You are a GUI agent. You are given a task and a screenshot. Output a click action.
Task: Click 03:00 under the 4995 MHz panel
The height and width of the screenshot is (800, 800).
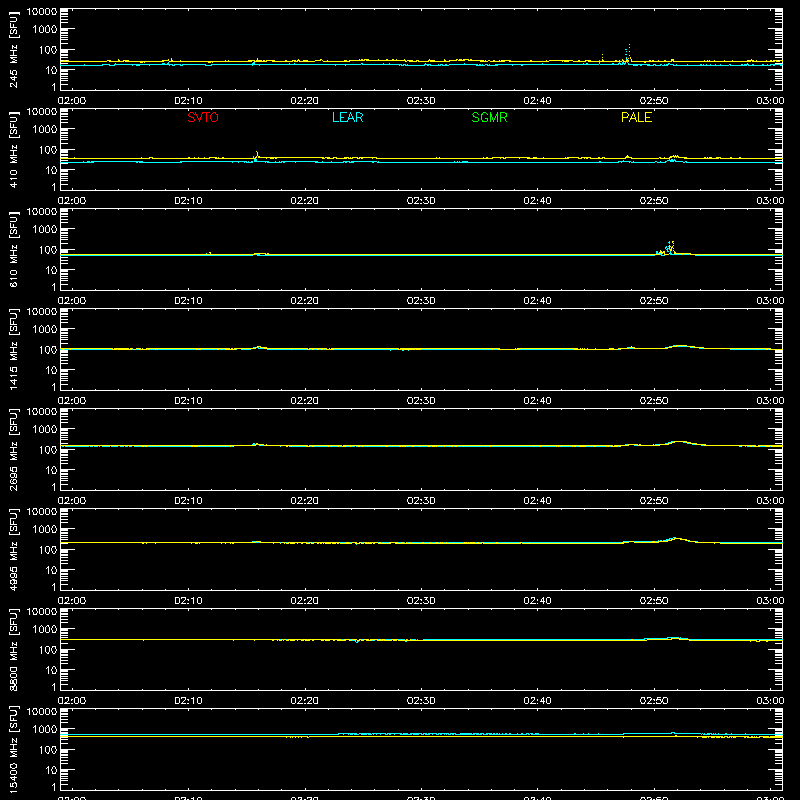click(x=770, y=601)
